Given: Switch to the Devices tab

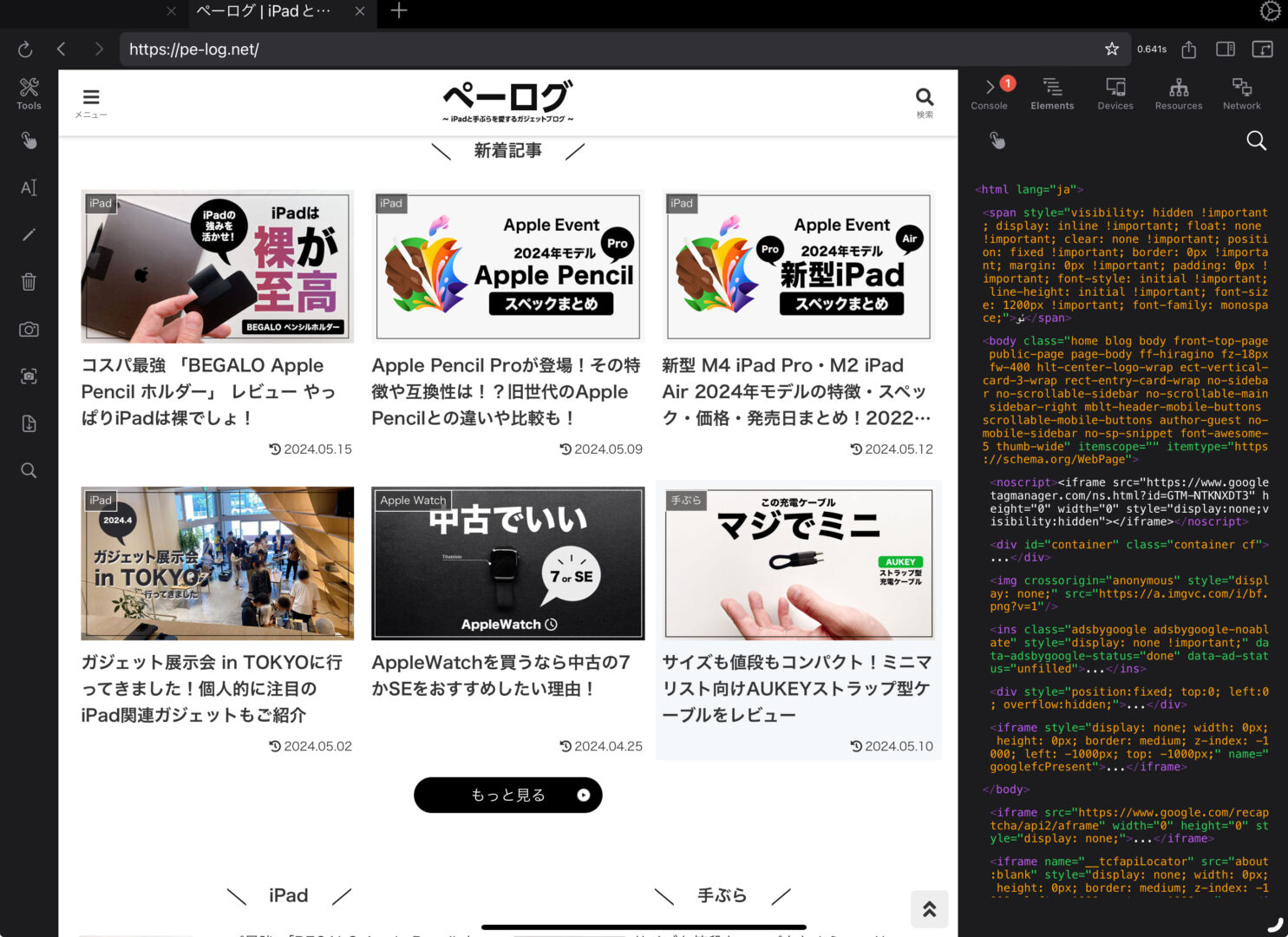Looking at the screenshot, I should point(1115,94).
